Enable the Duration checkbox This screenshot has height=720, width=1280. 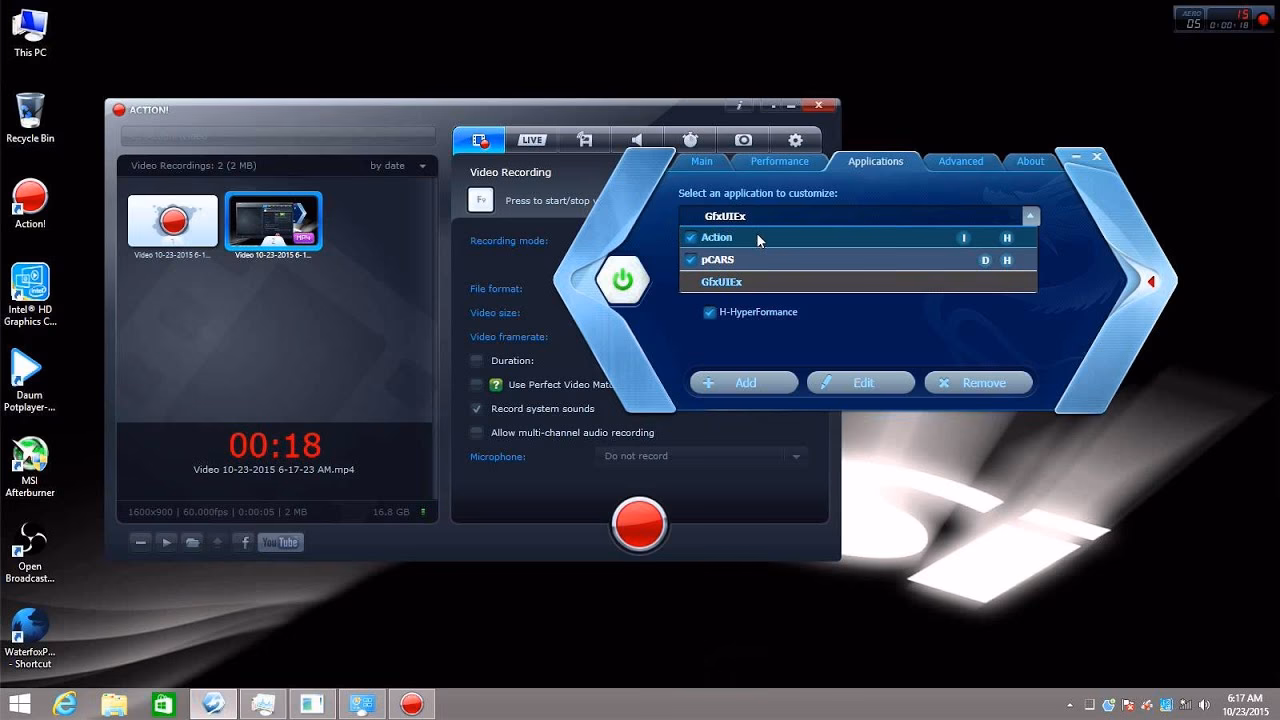[x=477, y=360]
